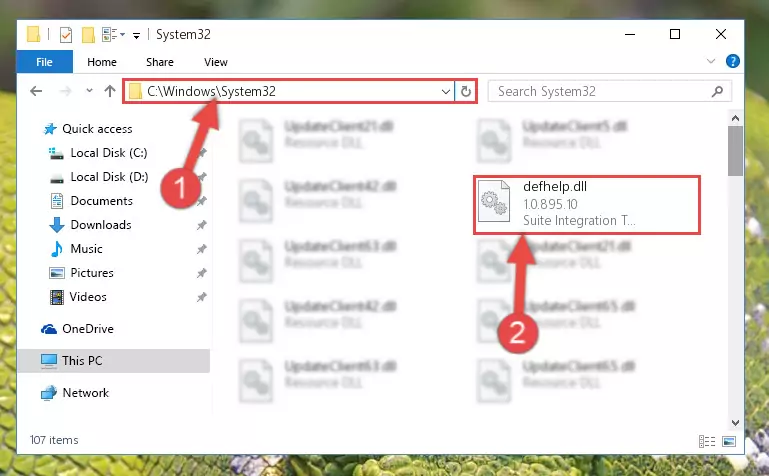Open OneDrive in navigation pane
The height and width of the screenshot is (476, 769).
coord(88,329)
